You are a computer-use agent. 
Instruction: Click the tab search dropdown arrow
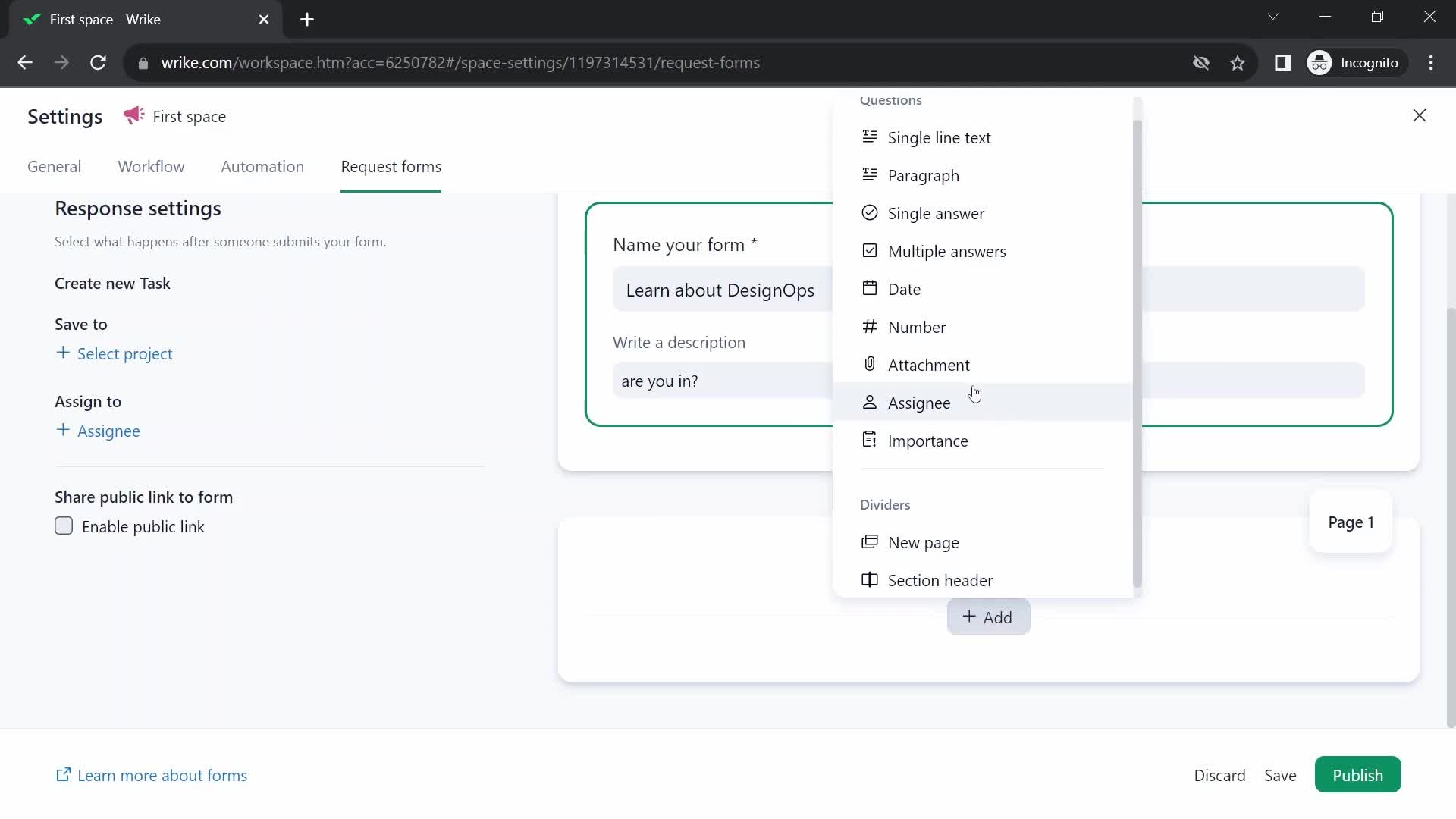pyautogui.click(x=1273, y=17)
